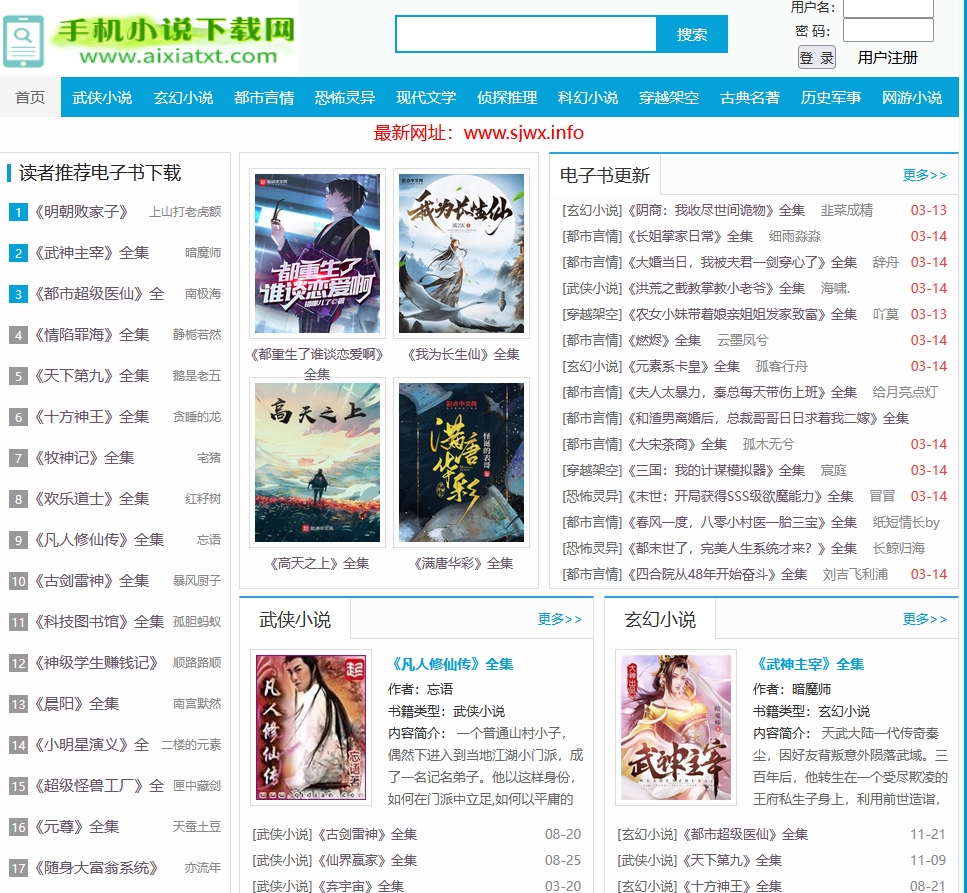Open the 《都重生了谁谈恋爱啊》 book cover
The height and width of the screenshot is (893, 967).
pos(317,254)
